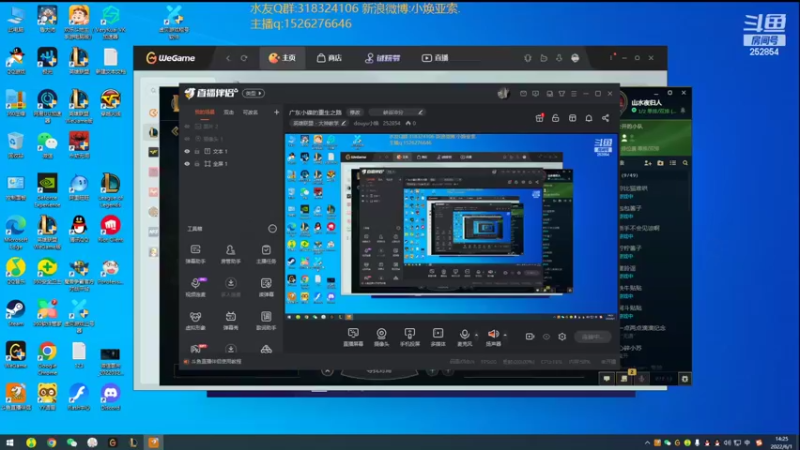Toggle the preview eye icon in bottom bar

tap(546, 337)
